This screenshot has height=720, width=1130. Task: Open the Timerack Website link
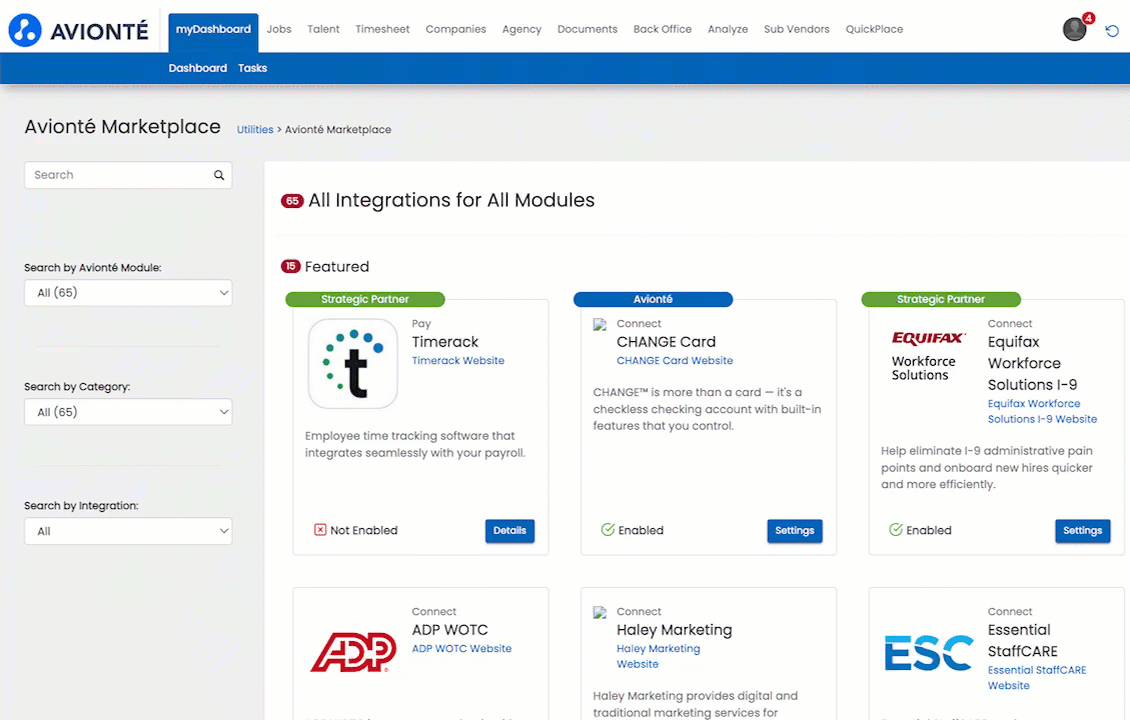click(x=458, y=360)
